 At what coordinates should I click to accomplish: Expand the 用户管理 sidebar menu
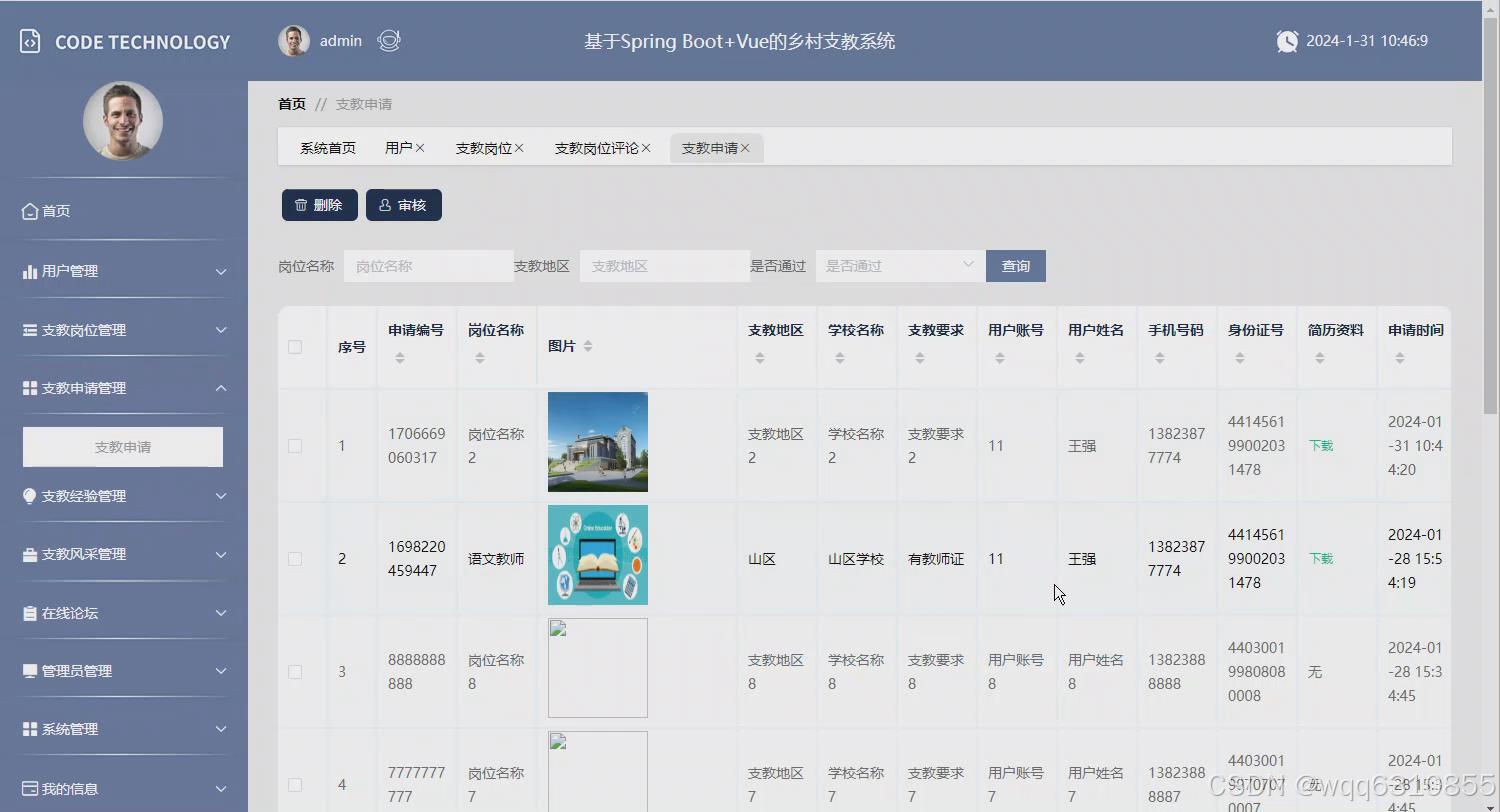(x=122, y=270)
